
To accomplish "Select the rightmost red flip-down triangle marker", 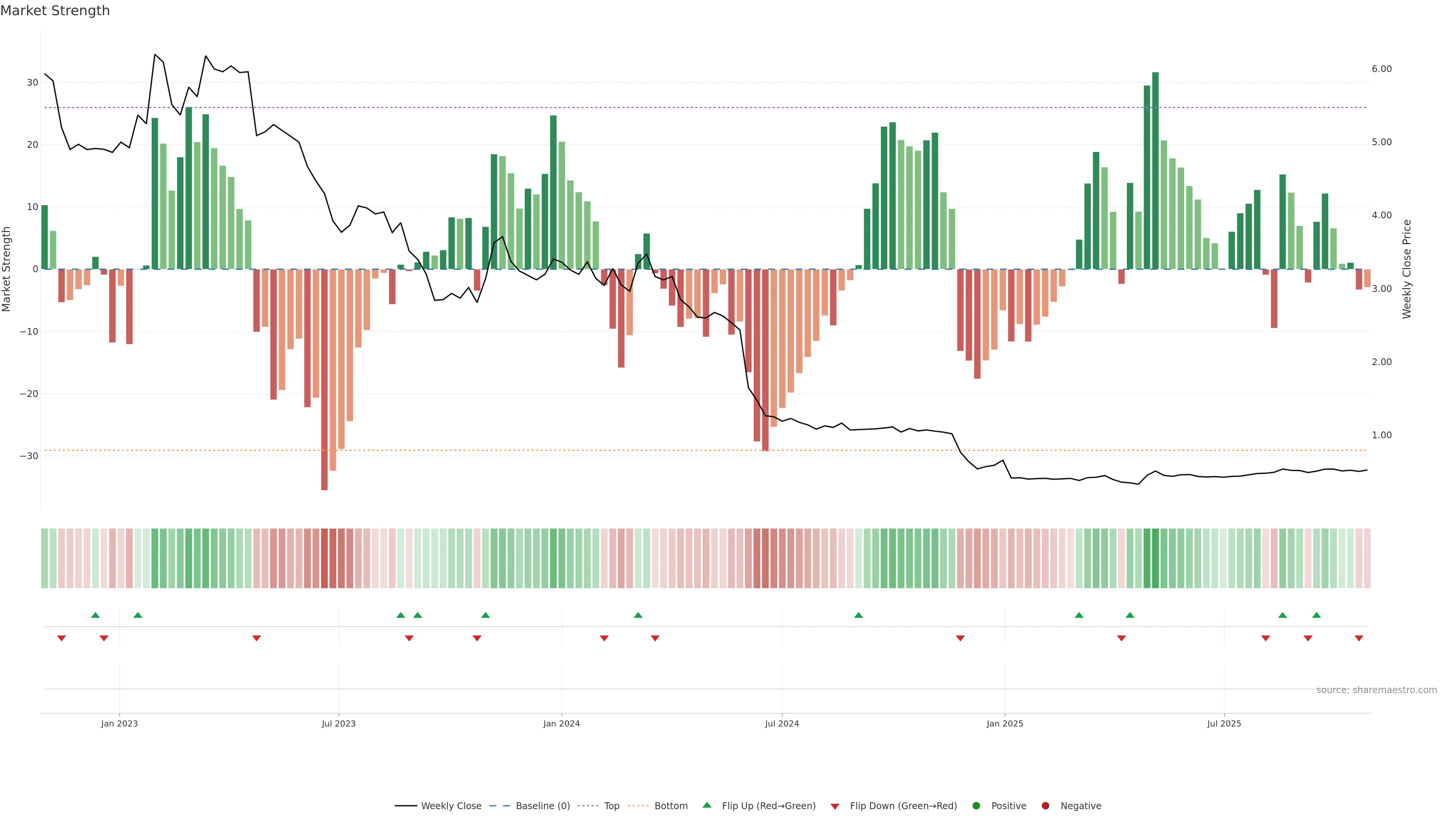I will point(1359,638).
